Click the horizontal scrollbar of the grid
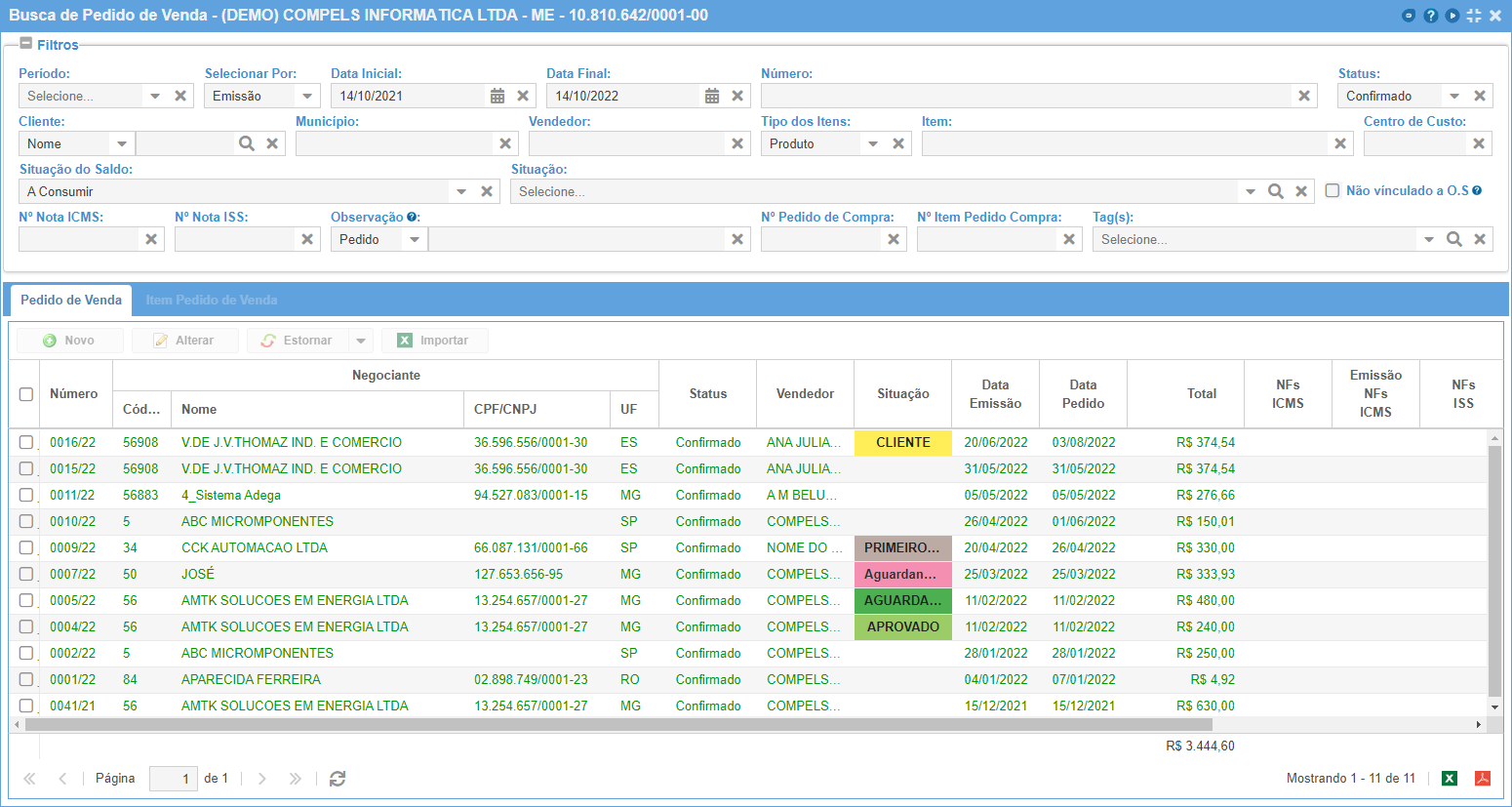The height and width of the screenshot is (807, 1512). pyautogui.click(x=618, y=725)
